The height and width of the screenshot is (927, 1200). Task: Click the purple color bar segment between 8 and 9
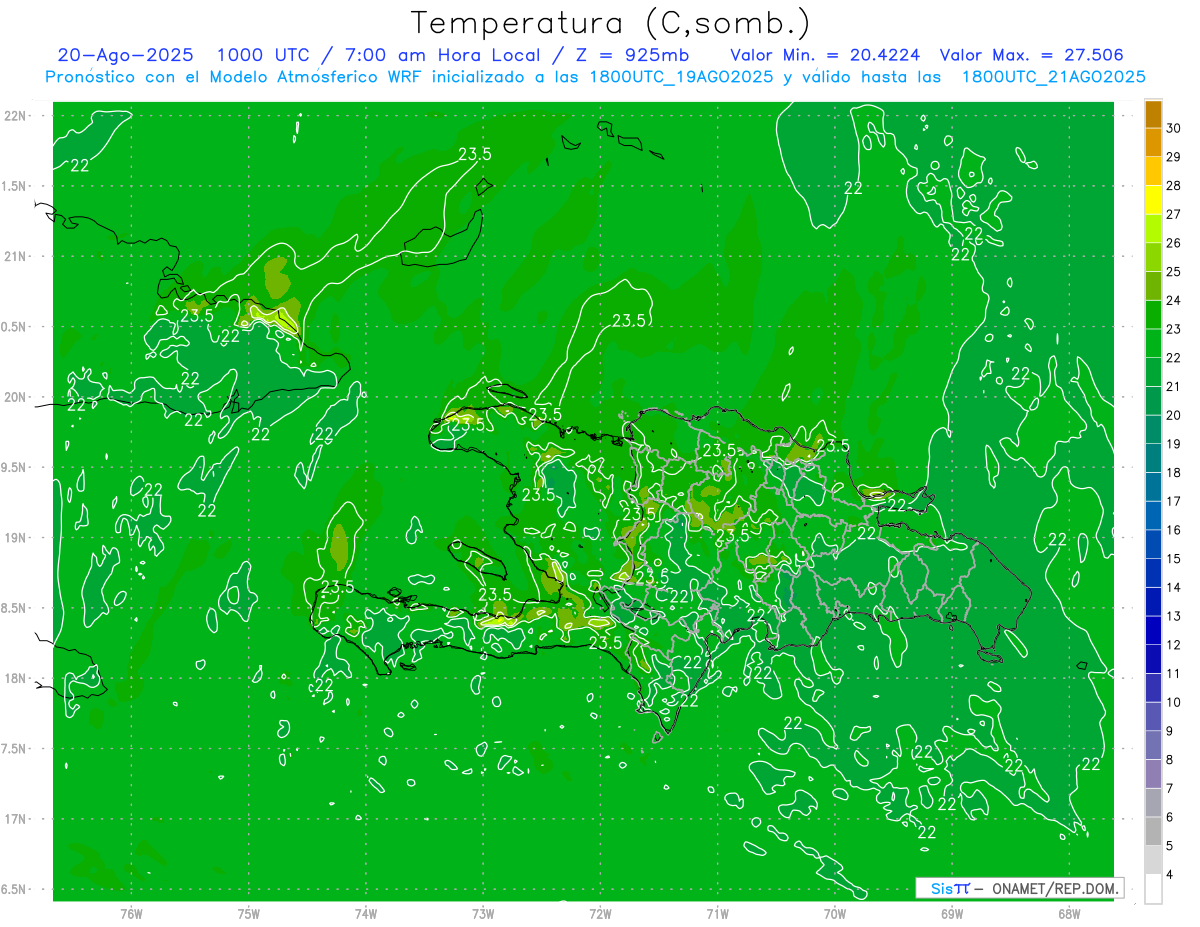click(1154, 745)
